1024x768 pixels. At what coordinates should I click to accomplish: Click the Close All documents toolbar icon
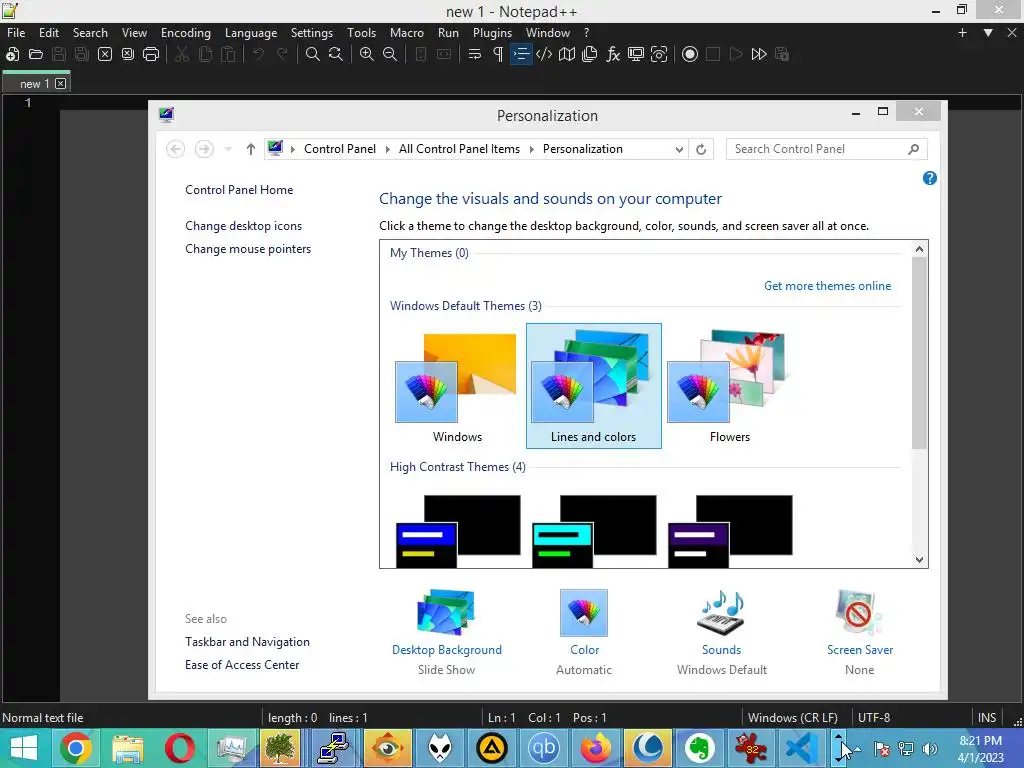pyautogui.click(x=128, y=54)
